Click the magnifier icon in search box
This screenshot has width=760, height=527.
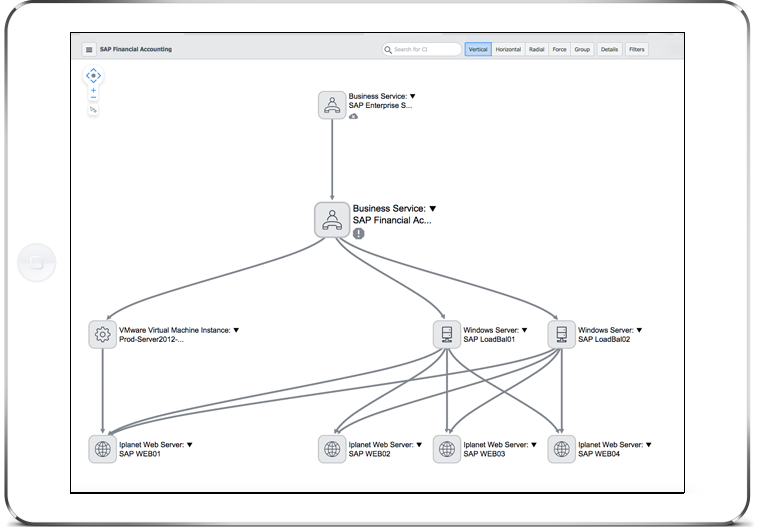coord(388,49)
